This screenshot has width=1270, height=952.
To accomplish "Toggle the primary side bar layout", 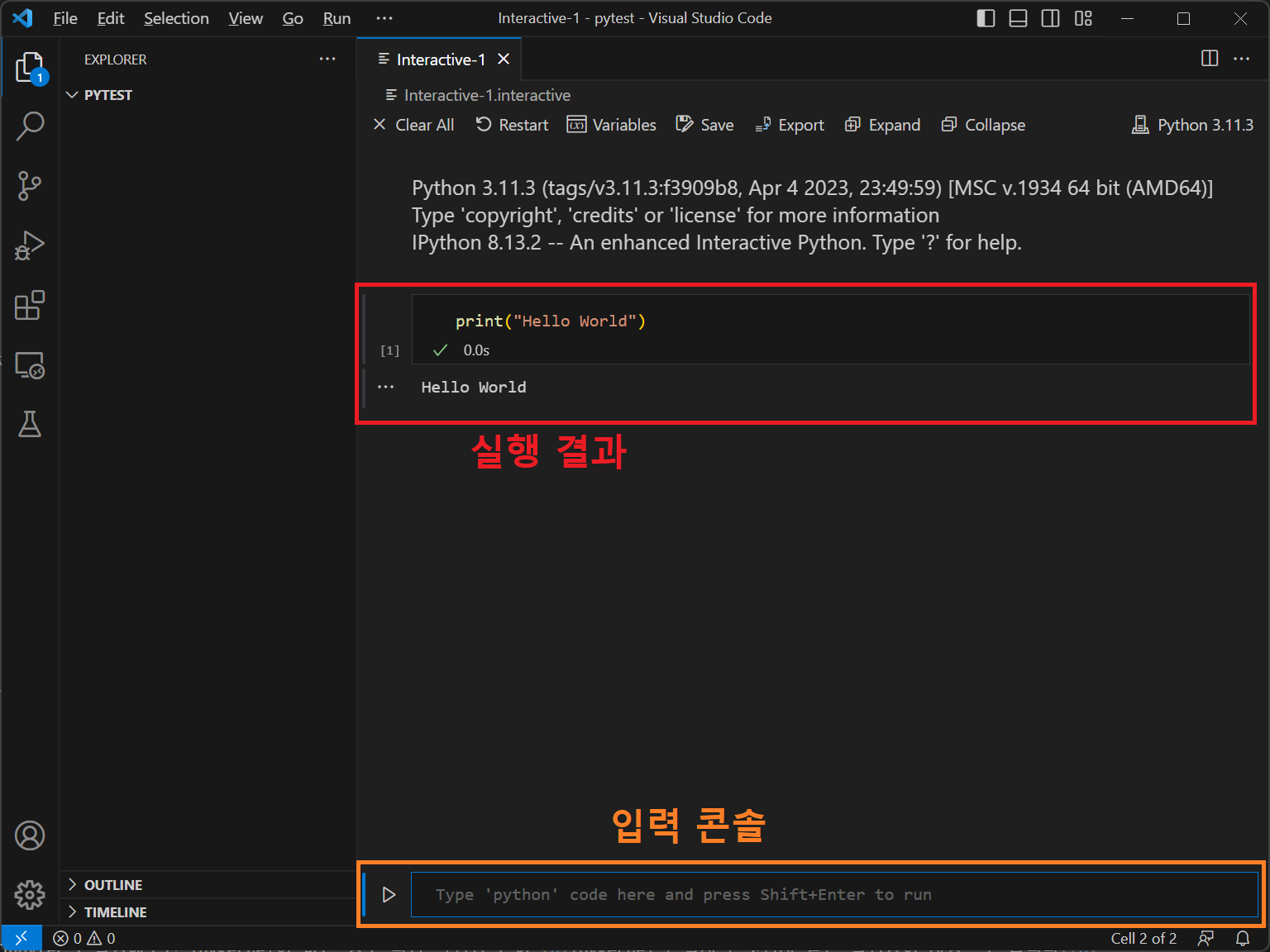I will tap(986, 18).
